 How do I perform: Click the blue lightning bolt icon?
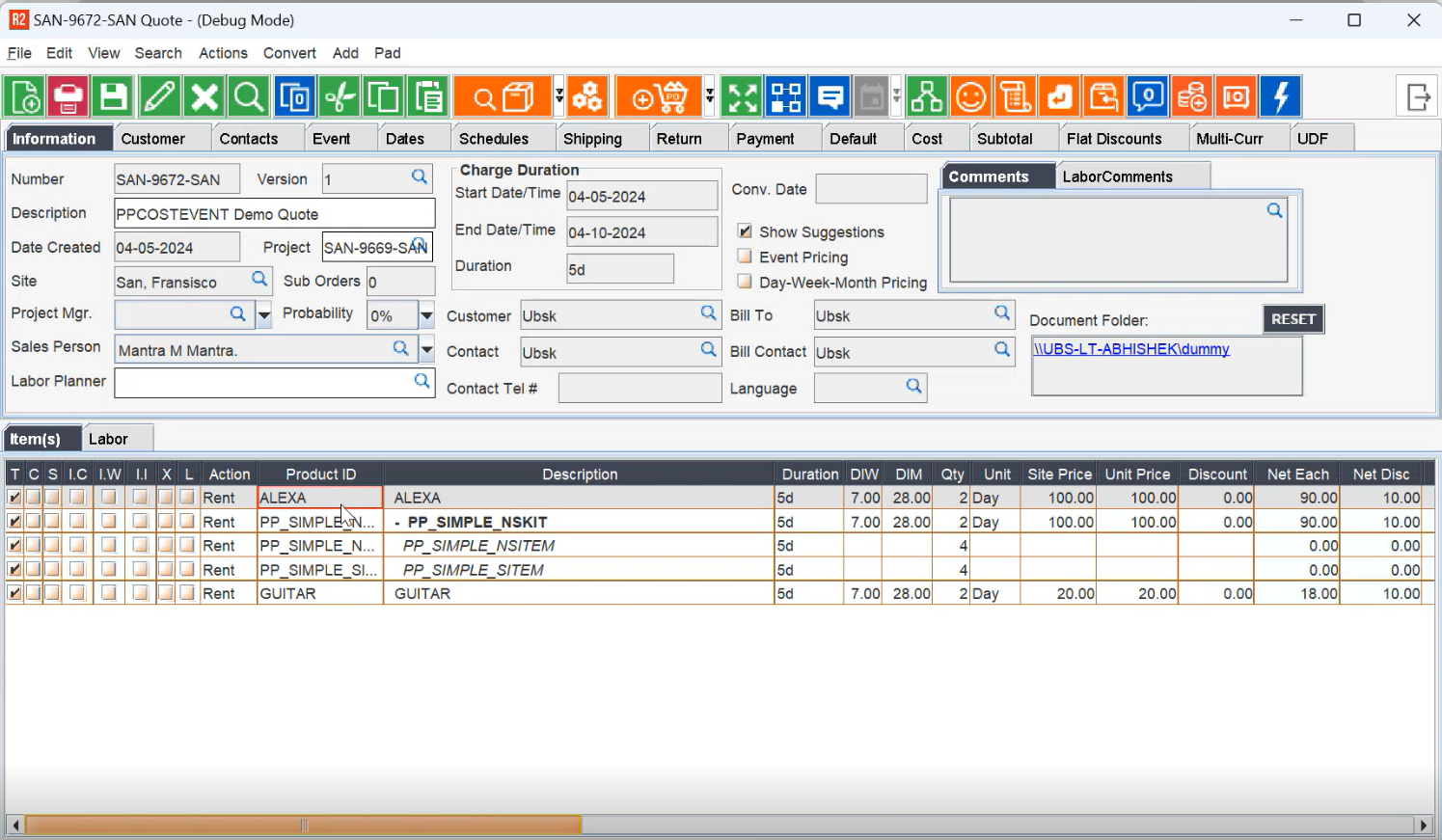(1280, 97)
